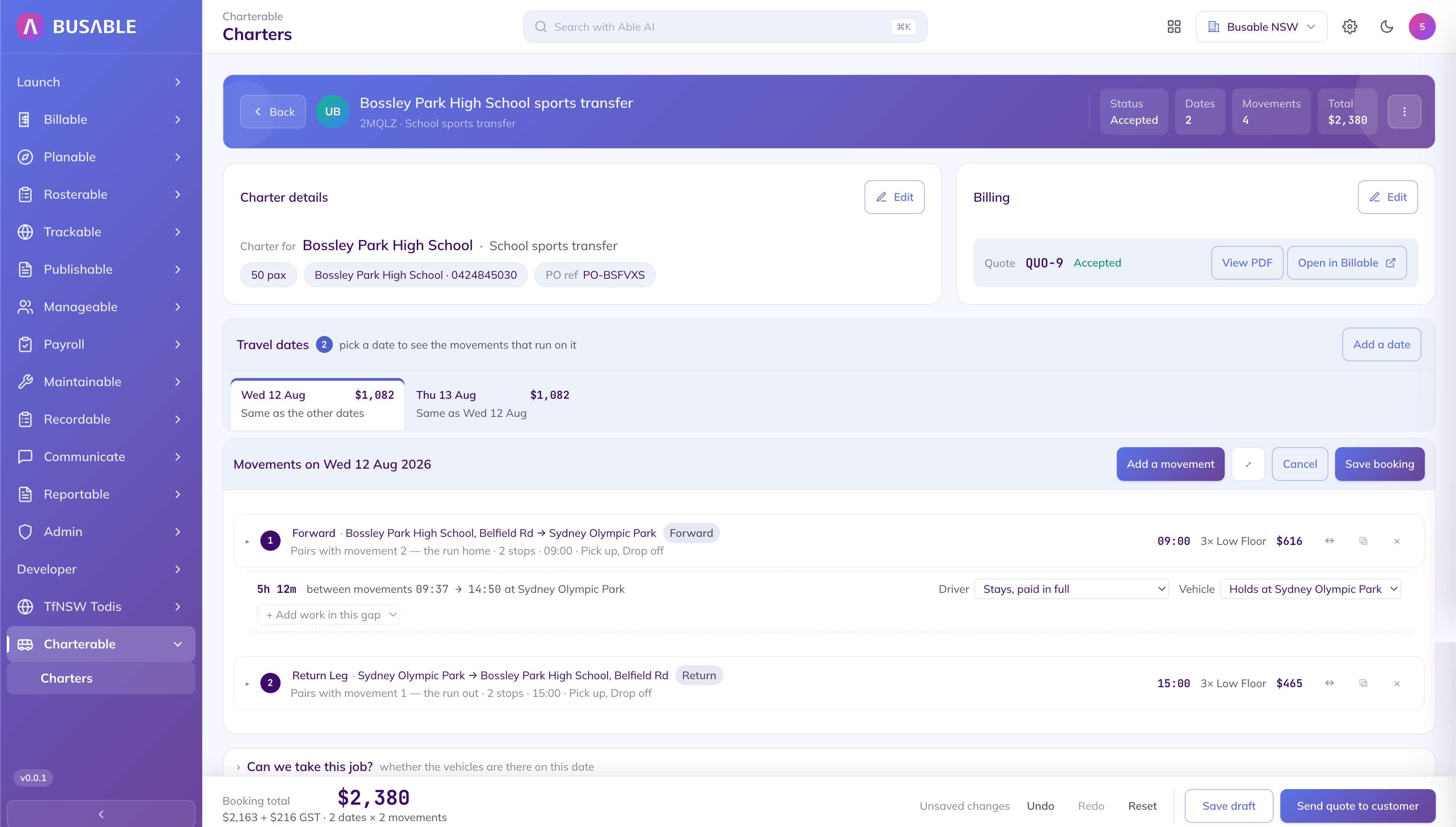Swap direction of movement 1 Forward
The height and width of the screenshot is (827, 1456).
pyautogui.click(x=1329, y=541)
